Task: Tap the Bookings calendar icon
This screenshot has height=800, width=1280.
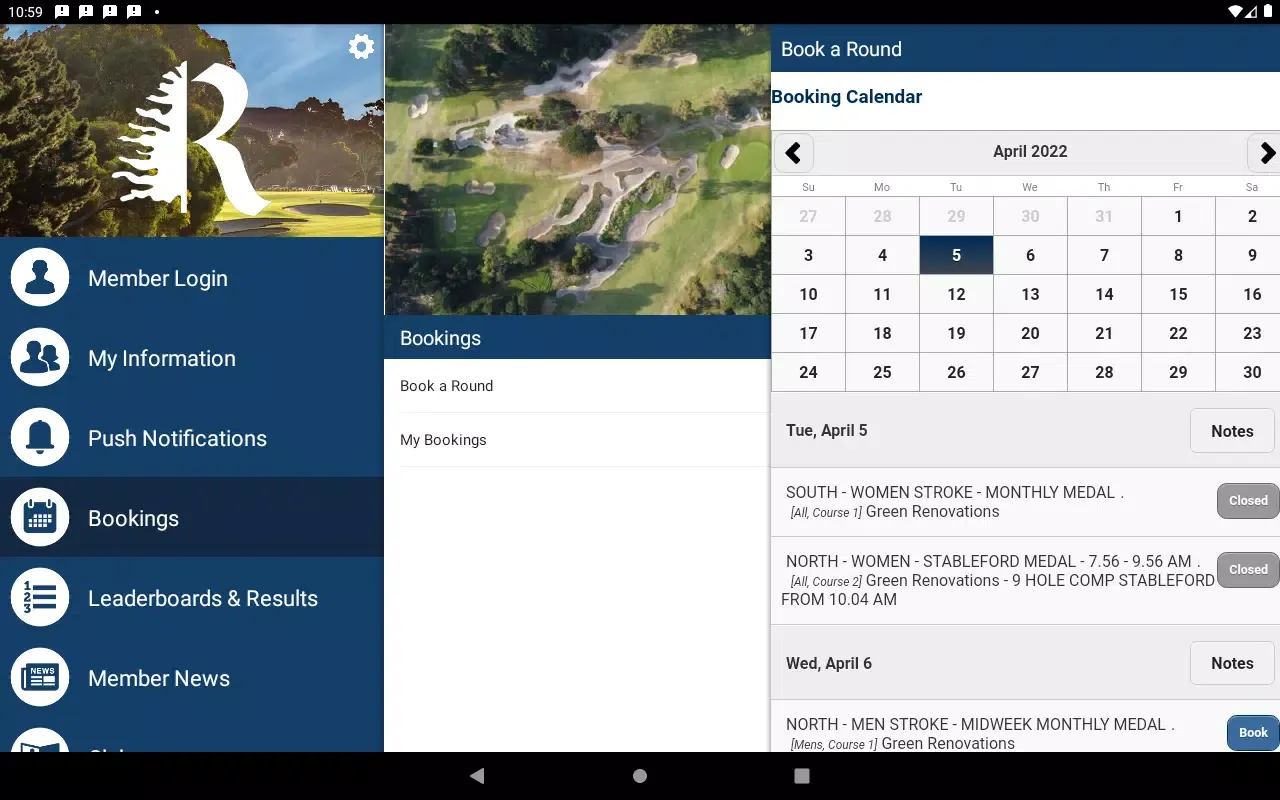Action: [40, 518]
